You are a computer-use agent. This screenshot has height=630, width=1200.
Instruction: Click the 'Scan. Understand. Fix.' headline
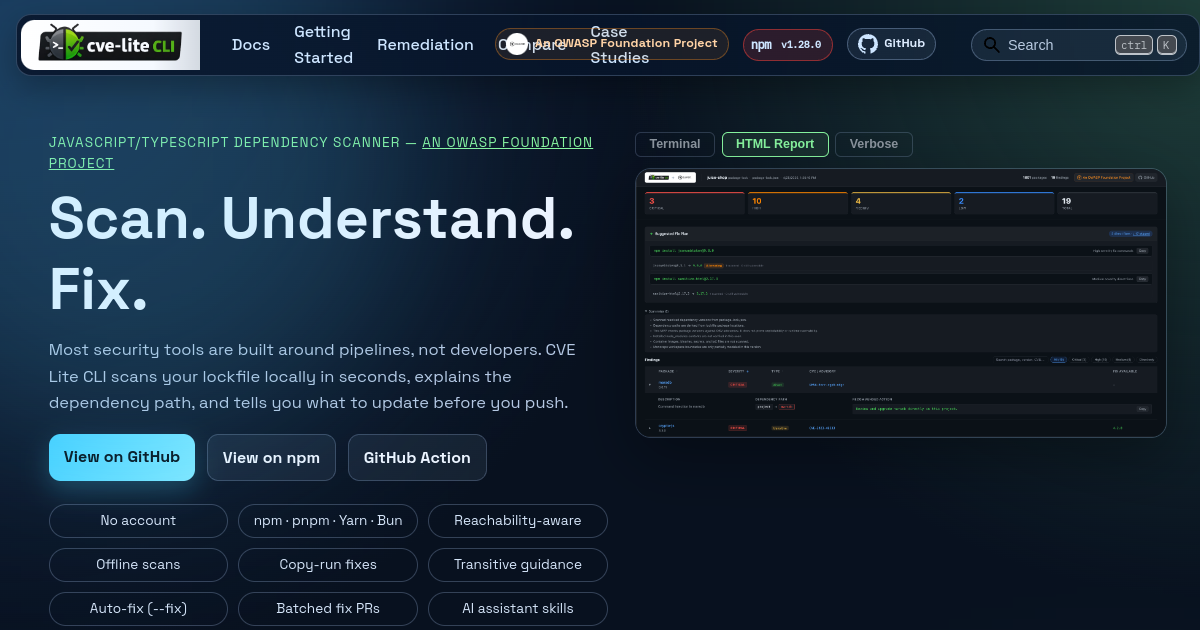[312, 253]
